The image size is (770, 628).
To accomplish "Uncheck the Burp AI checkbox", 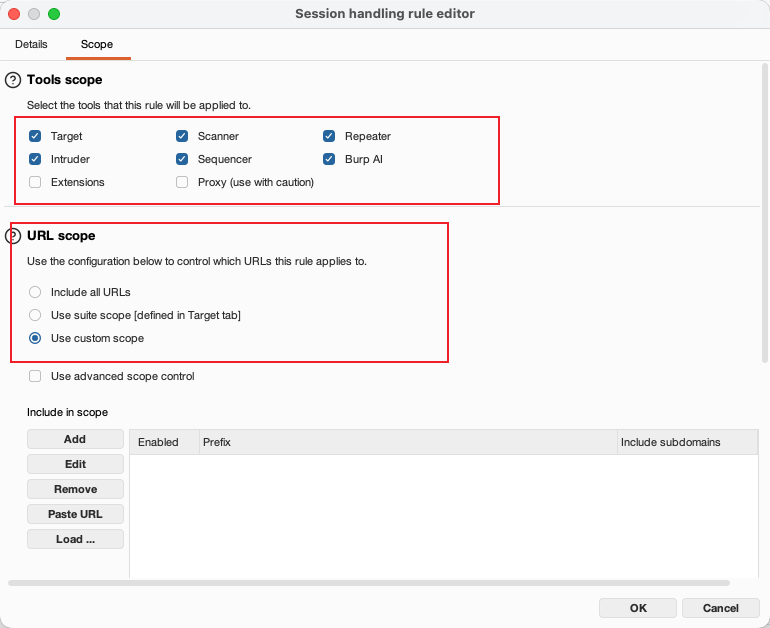I will (329, 159).
